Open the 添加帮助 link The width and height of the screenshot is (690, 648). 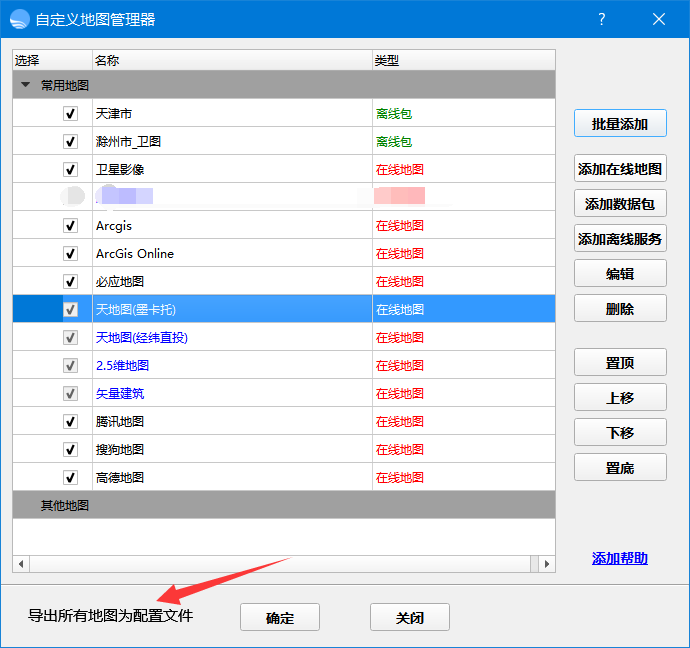[x=619, y=558]
